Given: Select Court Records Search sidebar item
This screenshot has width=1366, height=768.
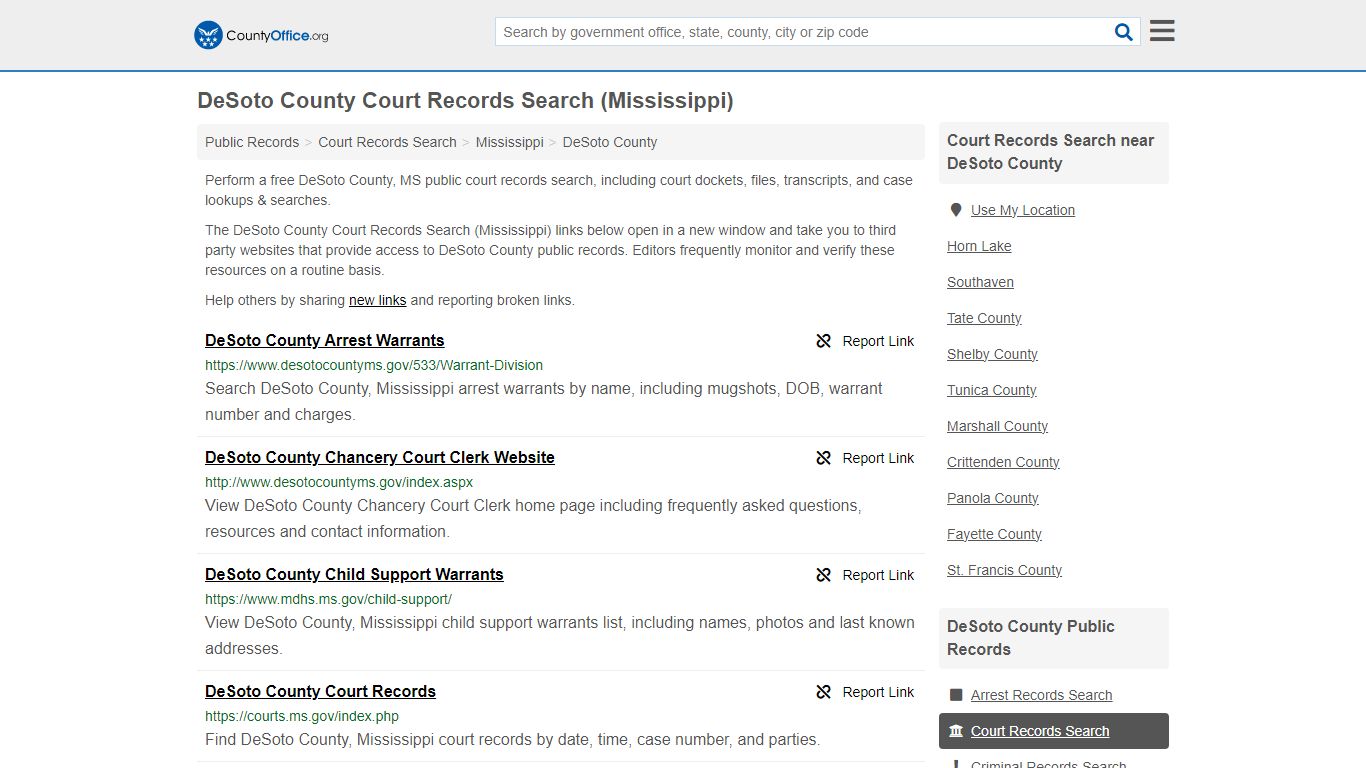Looking at the screenshot, I should 1054,731.
